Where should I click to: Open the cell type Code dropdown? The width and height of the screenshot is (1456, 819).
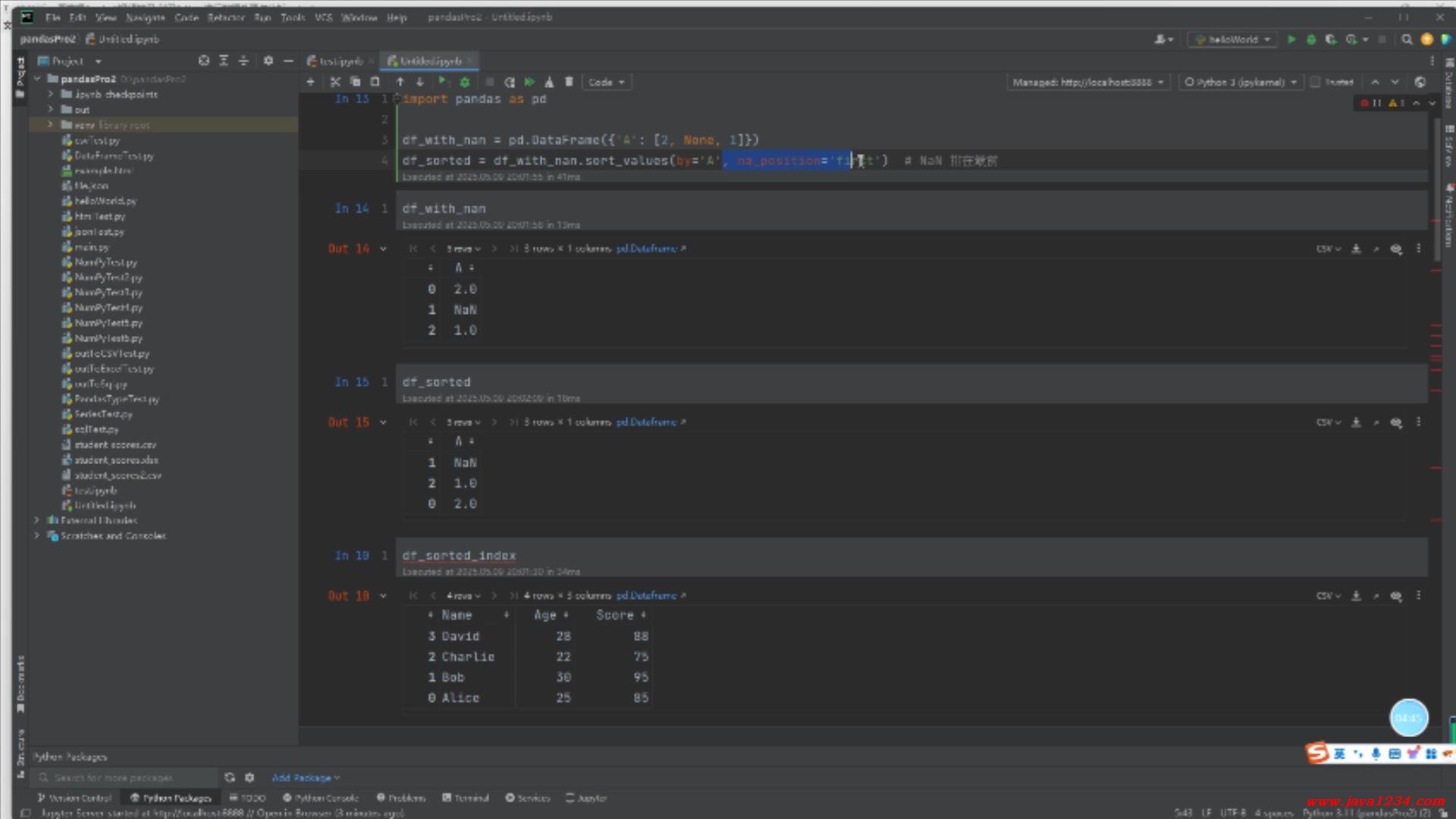(606, 82)
